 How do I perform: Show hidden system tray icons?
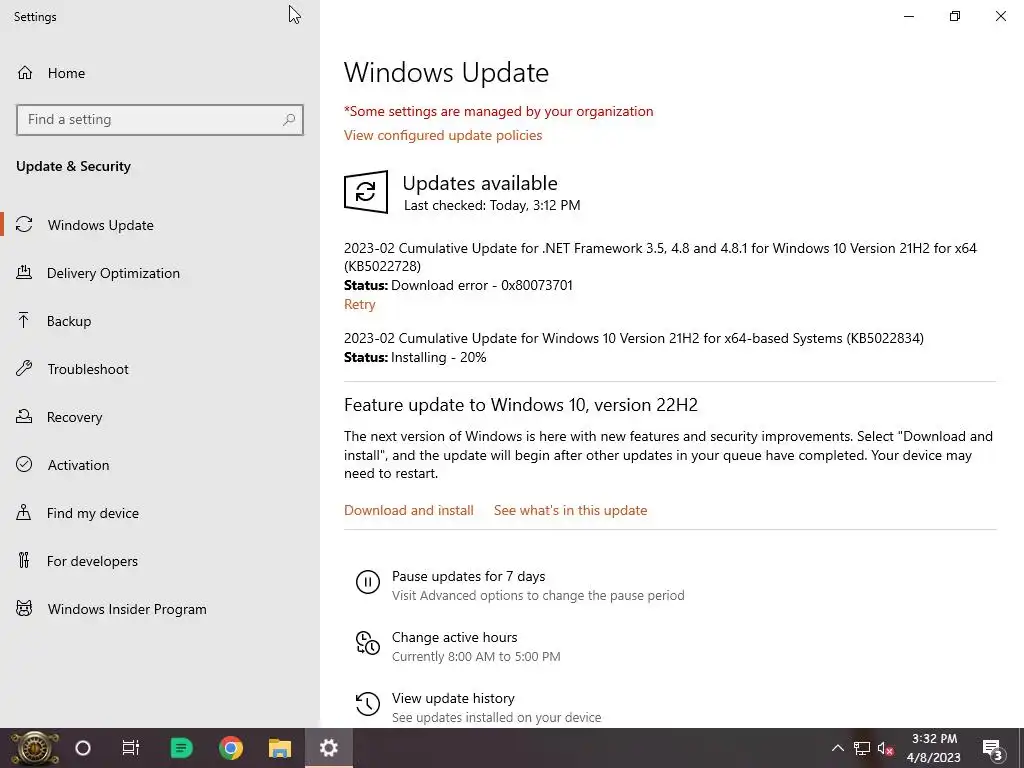coord(837,748)
